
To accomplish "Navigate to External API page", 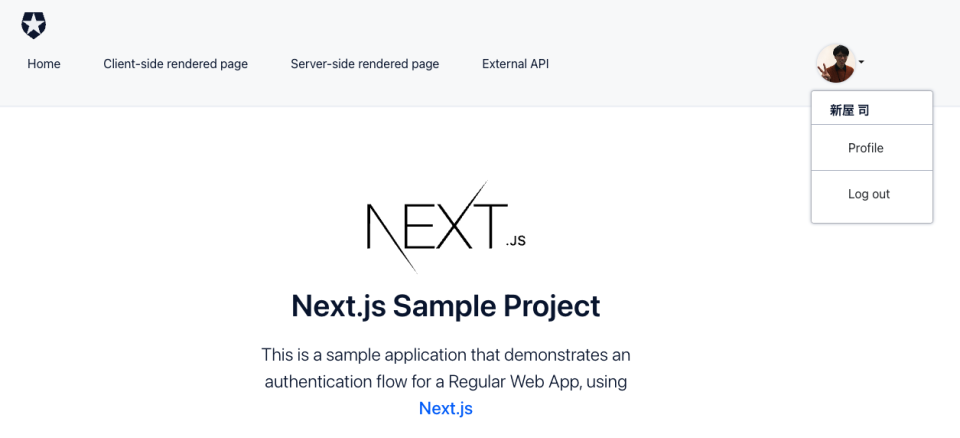I will pyautogui.click(x=515, y=64).
